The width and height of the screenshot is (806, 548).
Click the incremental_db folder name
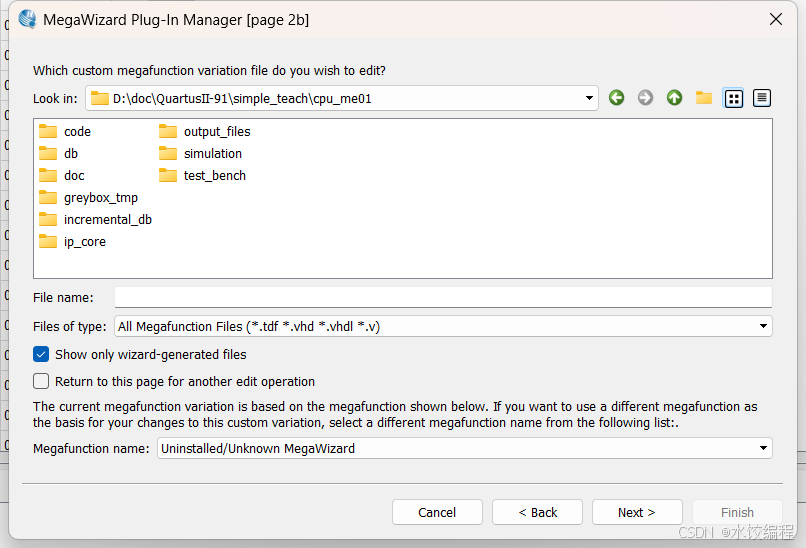click(x=108, y=220)
